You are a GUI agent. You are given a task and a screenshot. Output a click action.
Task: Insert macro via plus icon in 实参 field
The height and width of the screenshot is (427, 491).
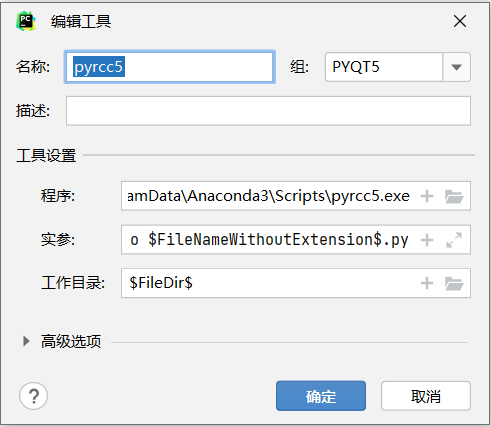[427, 240]
